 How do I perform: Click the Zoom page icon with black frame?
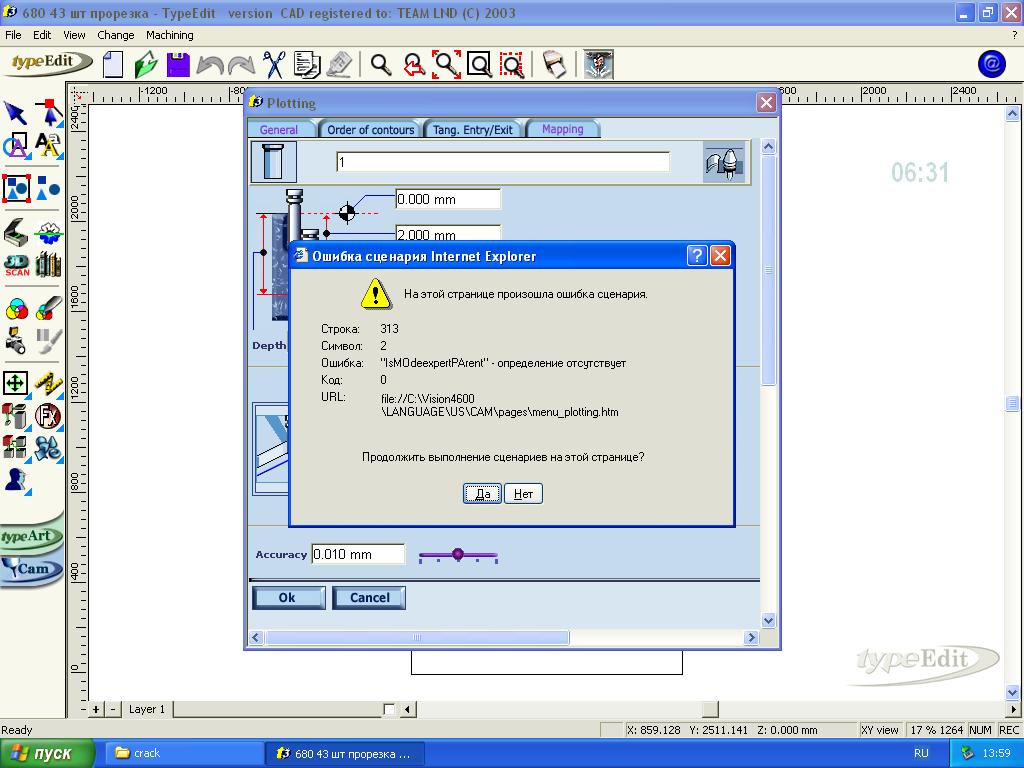[x=479, y=65]
